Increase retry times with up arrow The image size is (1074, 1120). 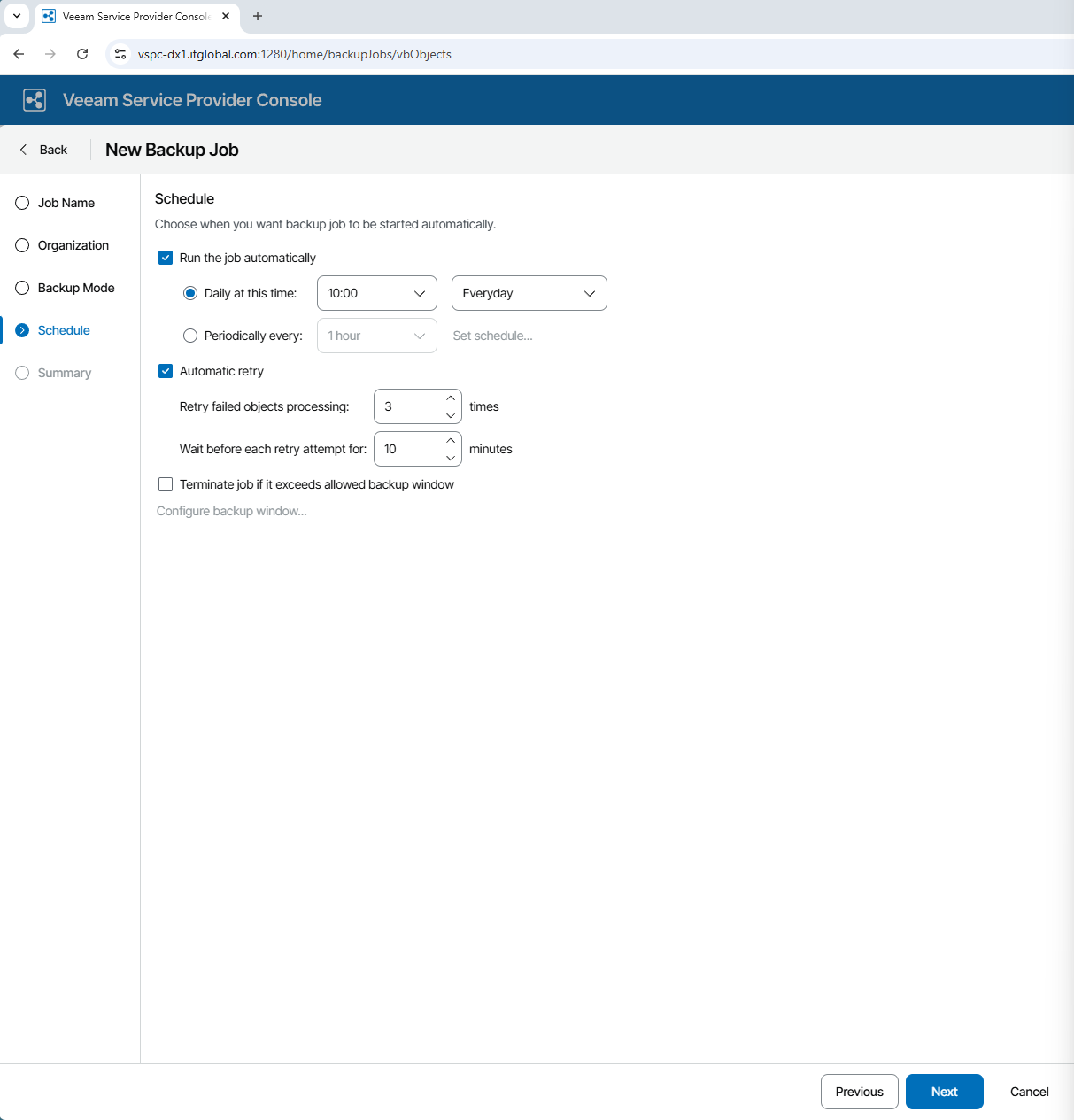451,398
